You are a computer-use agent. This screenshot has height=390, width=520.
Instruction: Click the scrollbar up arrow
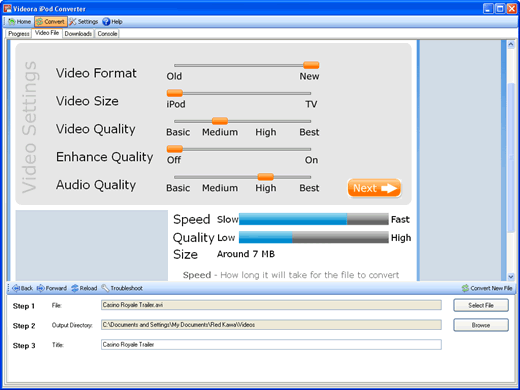(x=511, y=44)
